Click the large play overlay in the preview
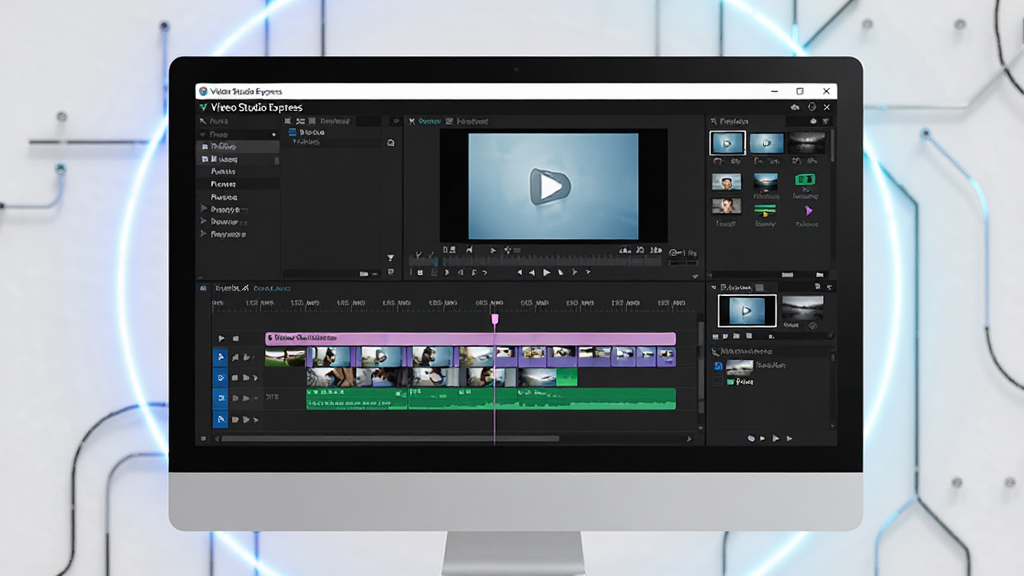This screenshot has height=576, width=1024. click(x=549, y=186)
